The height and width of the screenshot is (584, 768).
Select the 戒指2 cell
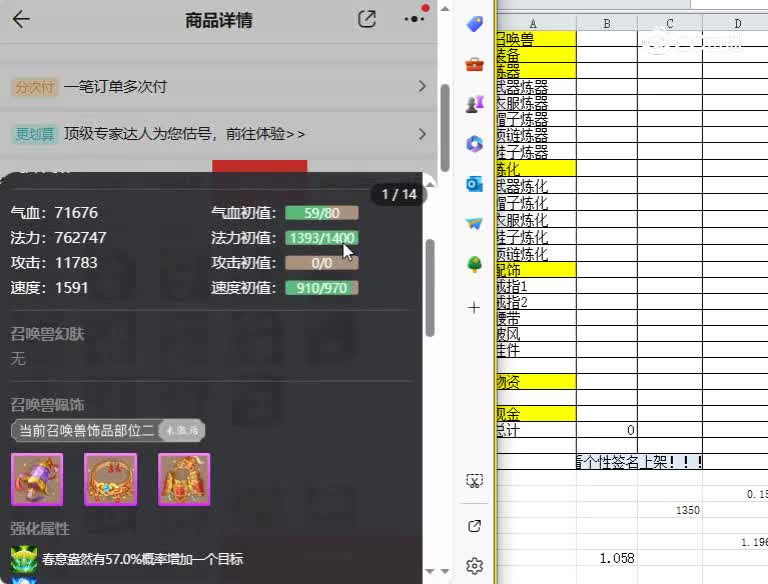[x=536, y=302]
